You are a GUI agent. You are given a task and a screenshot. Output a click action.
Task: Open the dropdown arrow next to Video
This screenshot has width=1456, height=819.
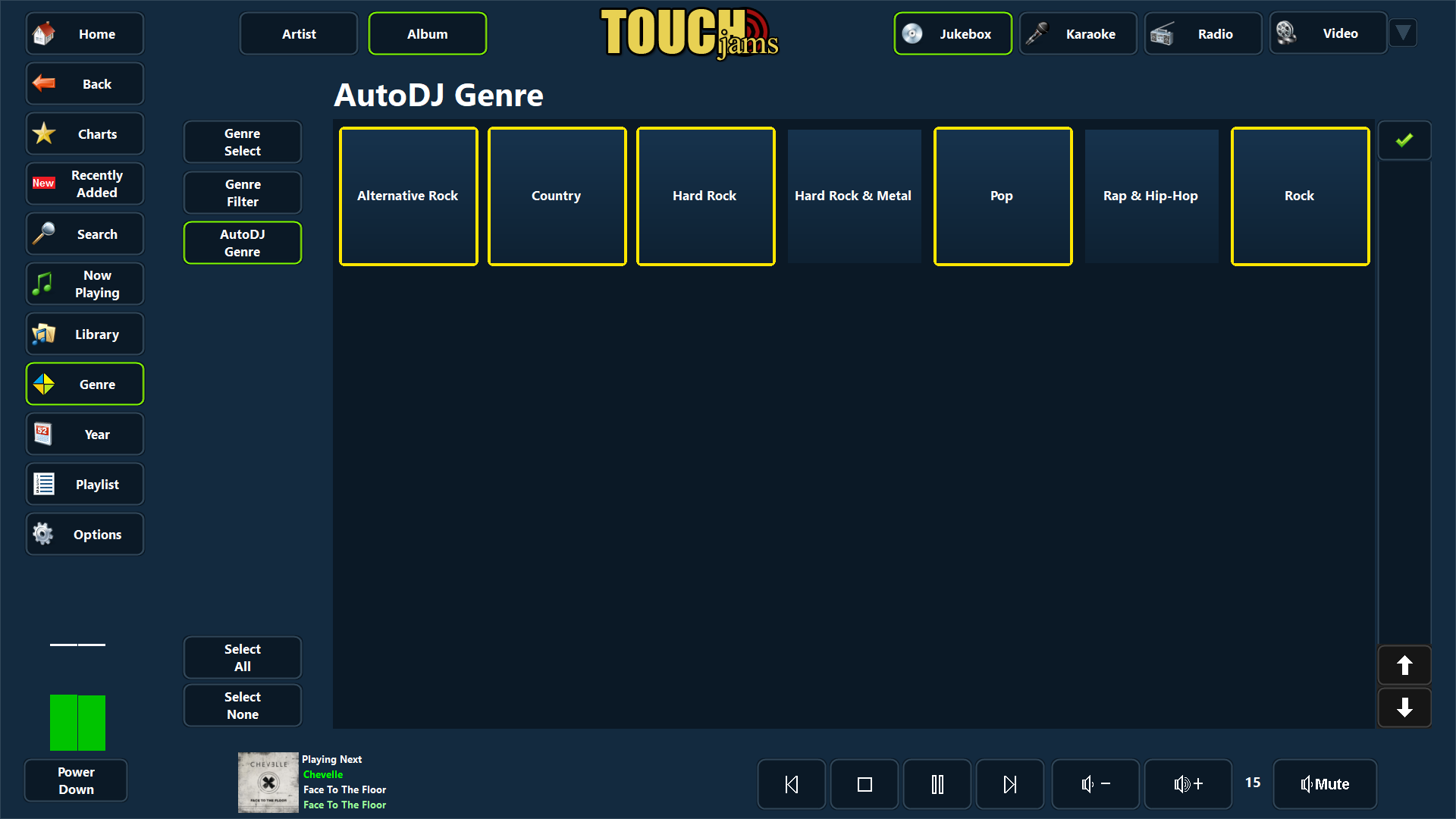coord(1403,33)
